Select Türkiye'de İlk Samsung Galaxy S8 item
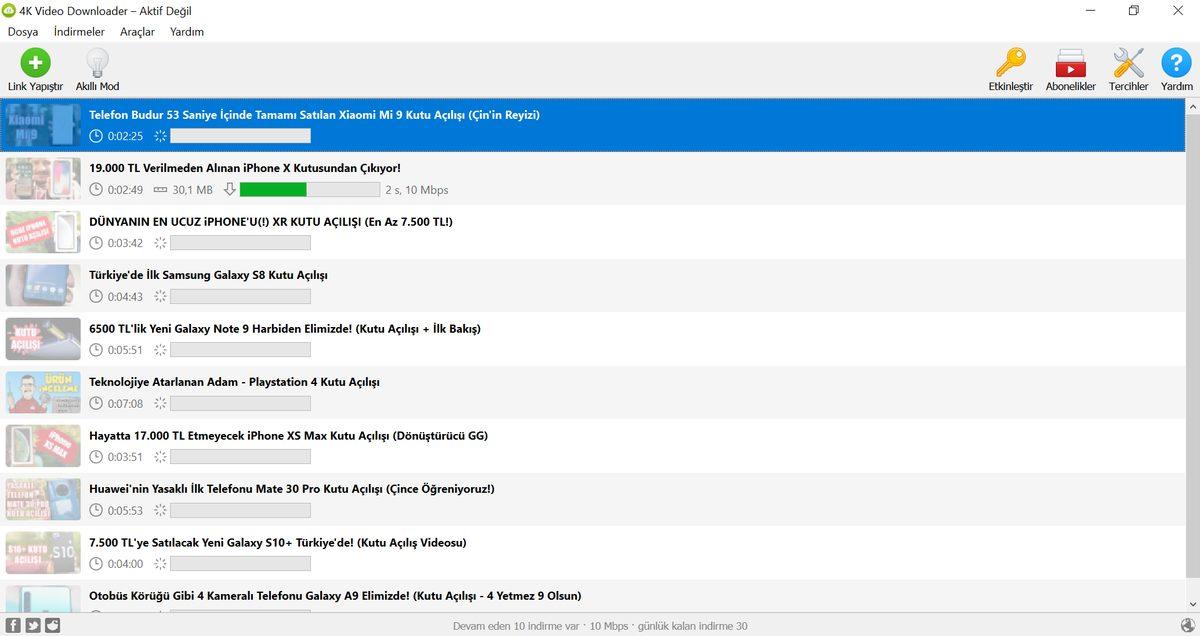 point(208,275)
